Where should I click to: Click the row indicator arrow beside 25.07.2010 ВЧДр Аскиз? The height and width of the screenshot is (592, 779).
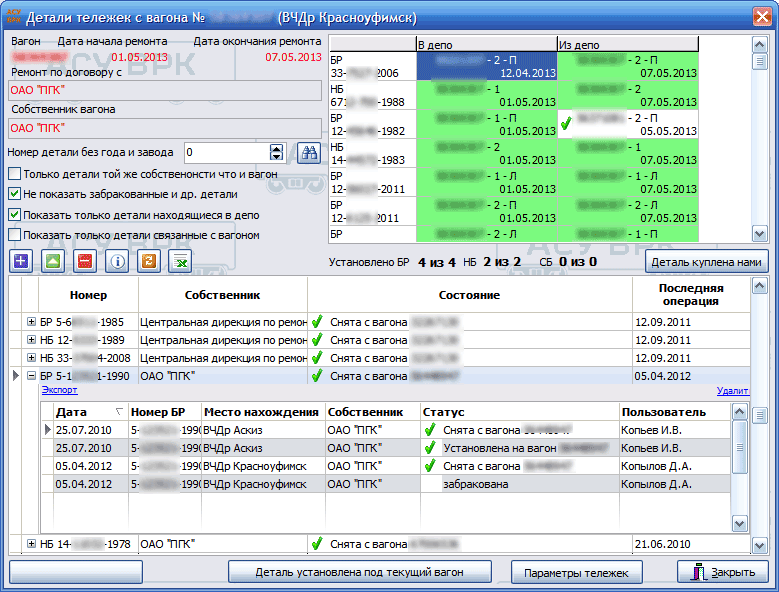coord(48,430)
